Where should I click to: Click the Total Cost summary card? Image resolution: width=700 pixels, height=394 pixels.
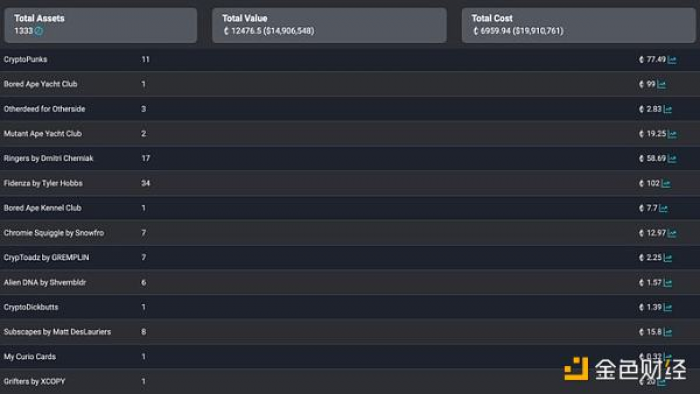pyautogui.click(x=578, y=25)
